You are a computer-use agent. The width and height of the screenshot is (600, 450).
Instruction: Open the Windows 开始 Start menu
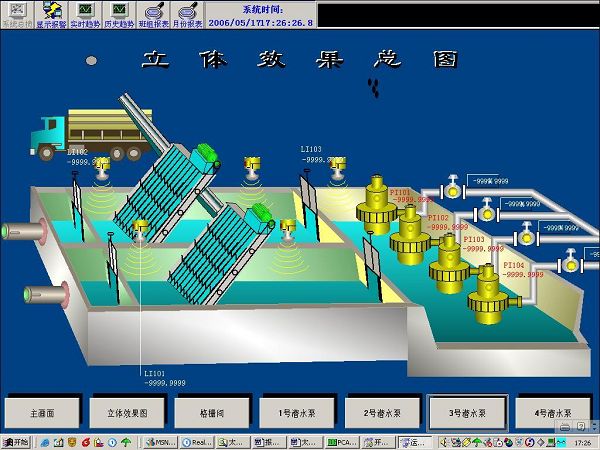pyautogui.click(x=17, y=441)
